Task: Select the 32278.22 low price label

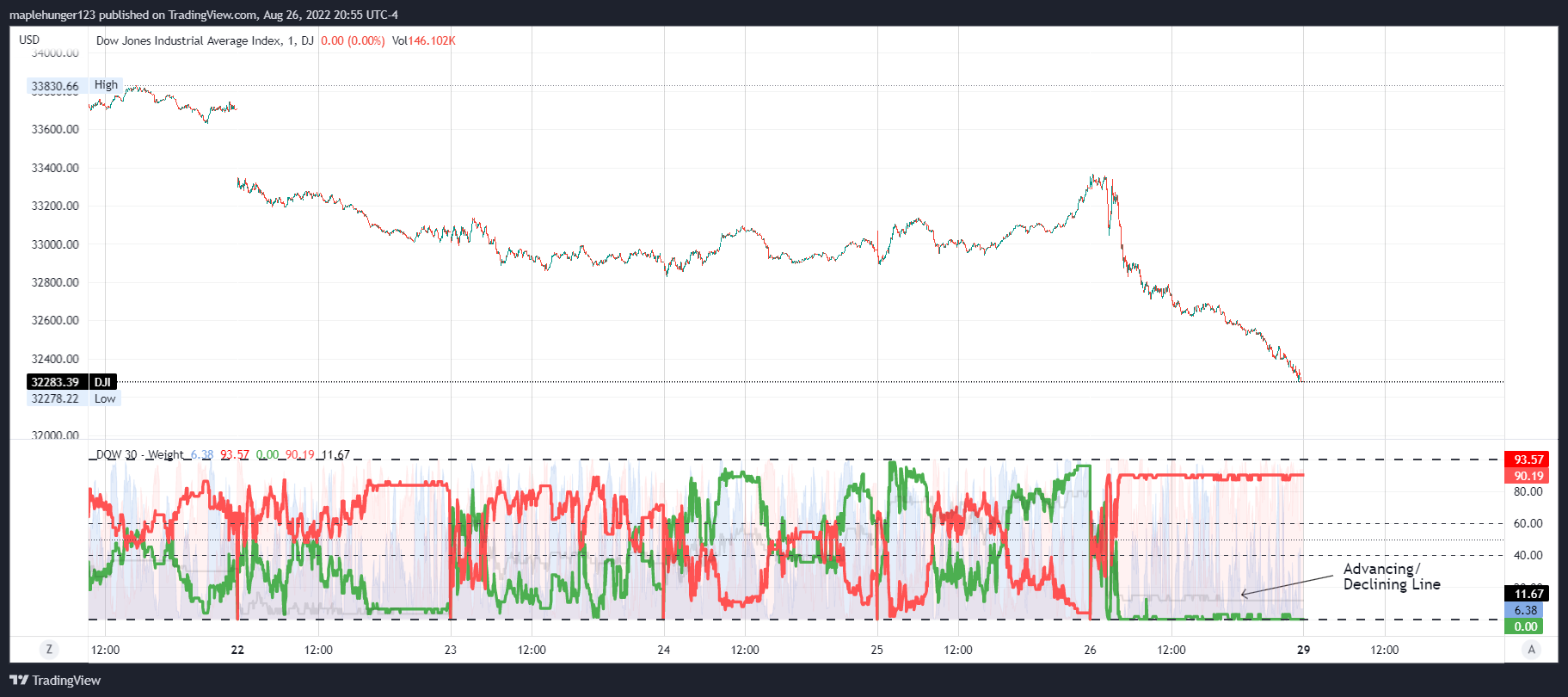Action: (55, 398)
